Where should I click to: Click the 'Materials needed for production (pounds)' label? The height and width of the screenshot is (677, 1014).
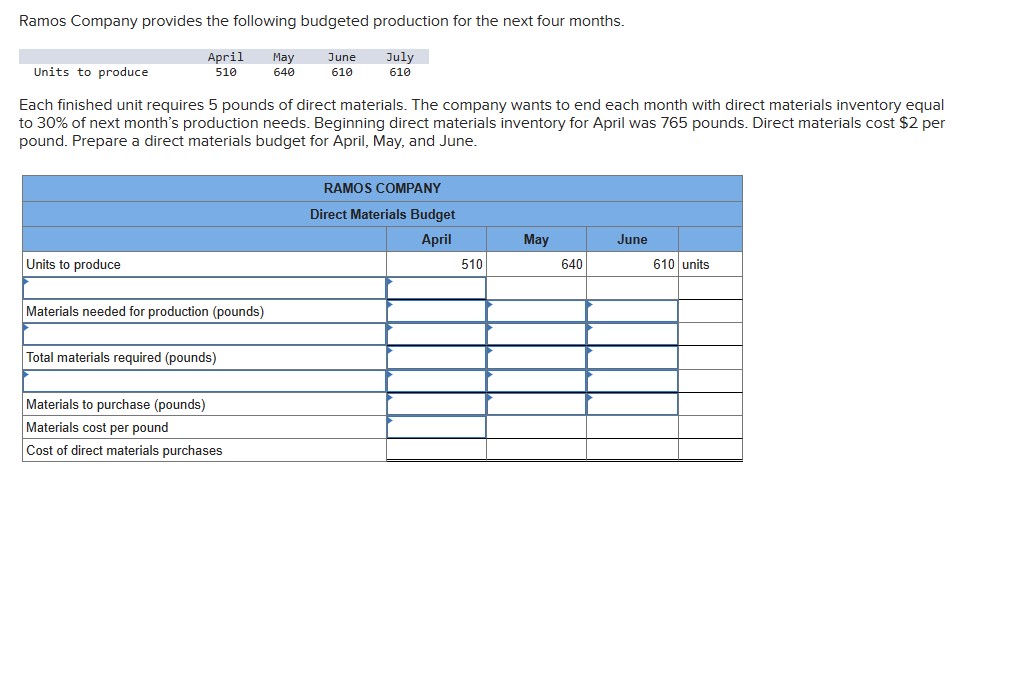[145, 312]
